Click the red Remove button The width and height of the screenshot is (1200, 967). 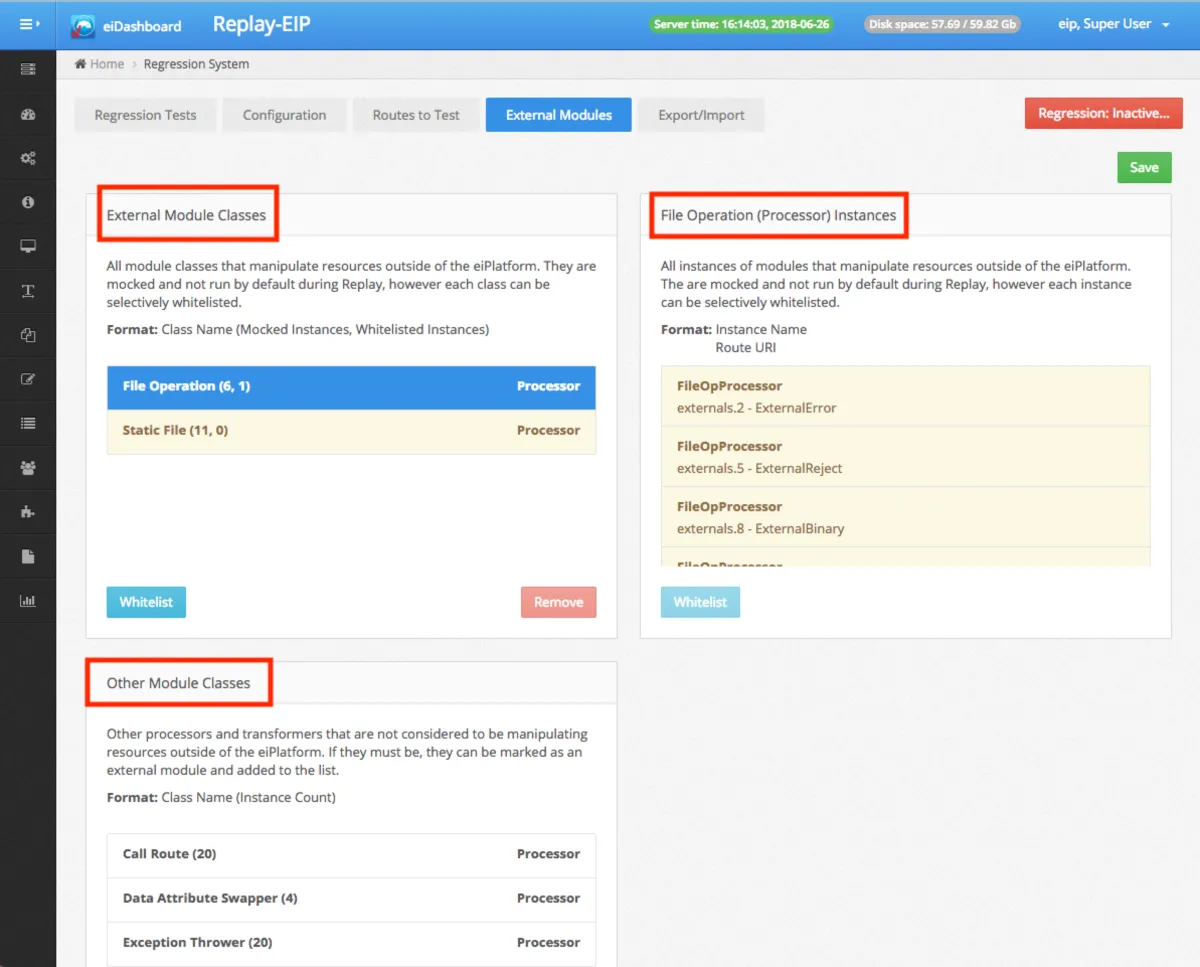tap(558, 602)
